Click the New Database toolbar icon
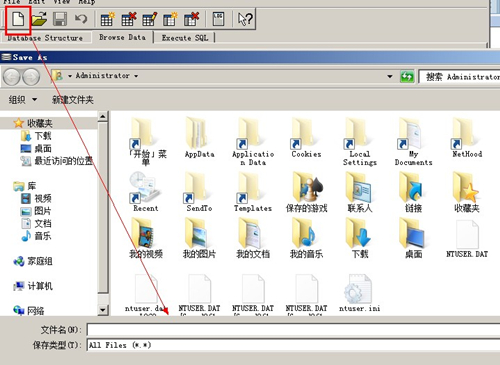Screen dimensions: 500x365 18,19
